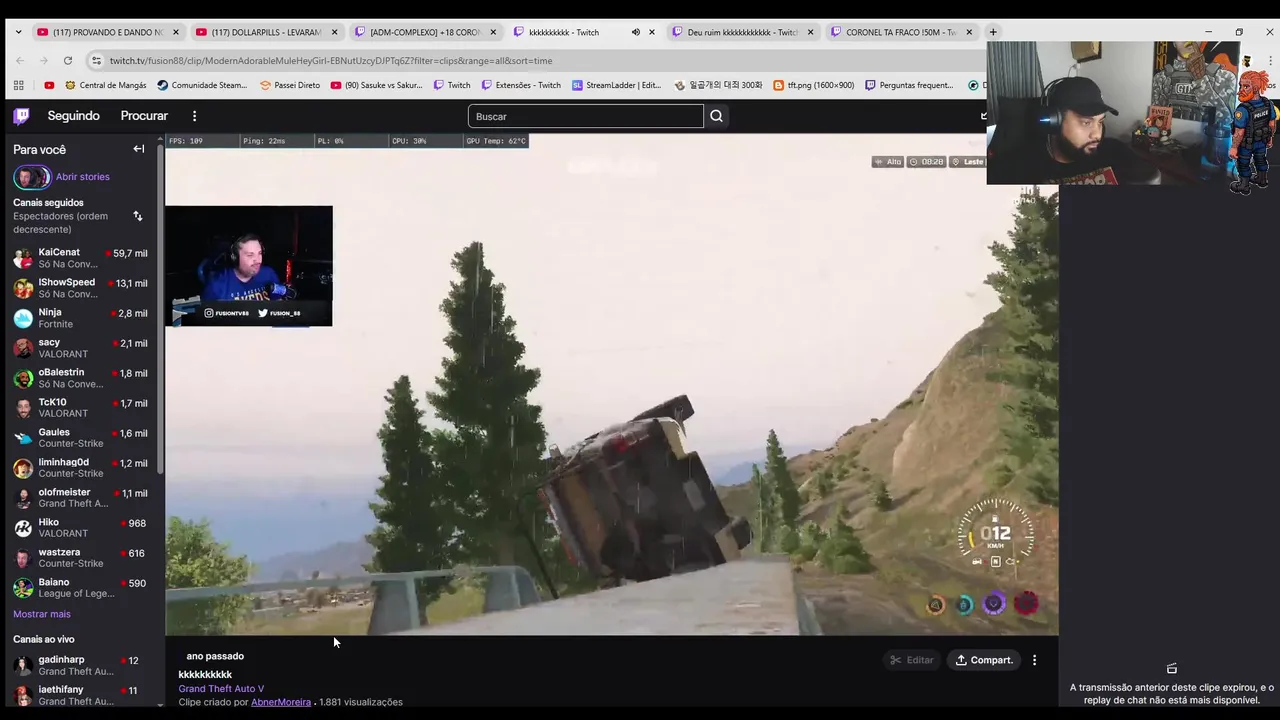Go to Seguindo page

point(73,116)
